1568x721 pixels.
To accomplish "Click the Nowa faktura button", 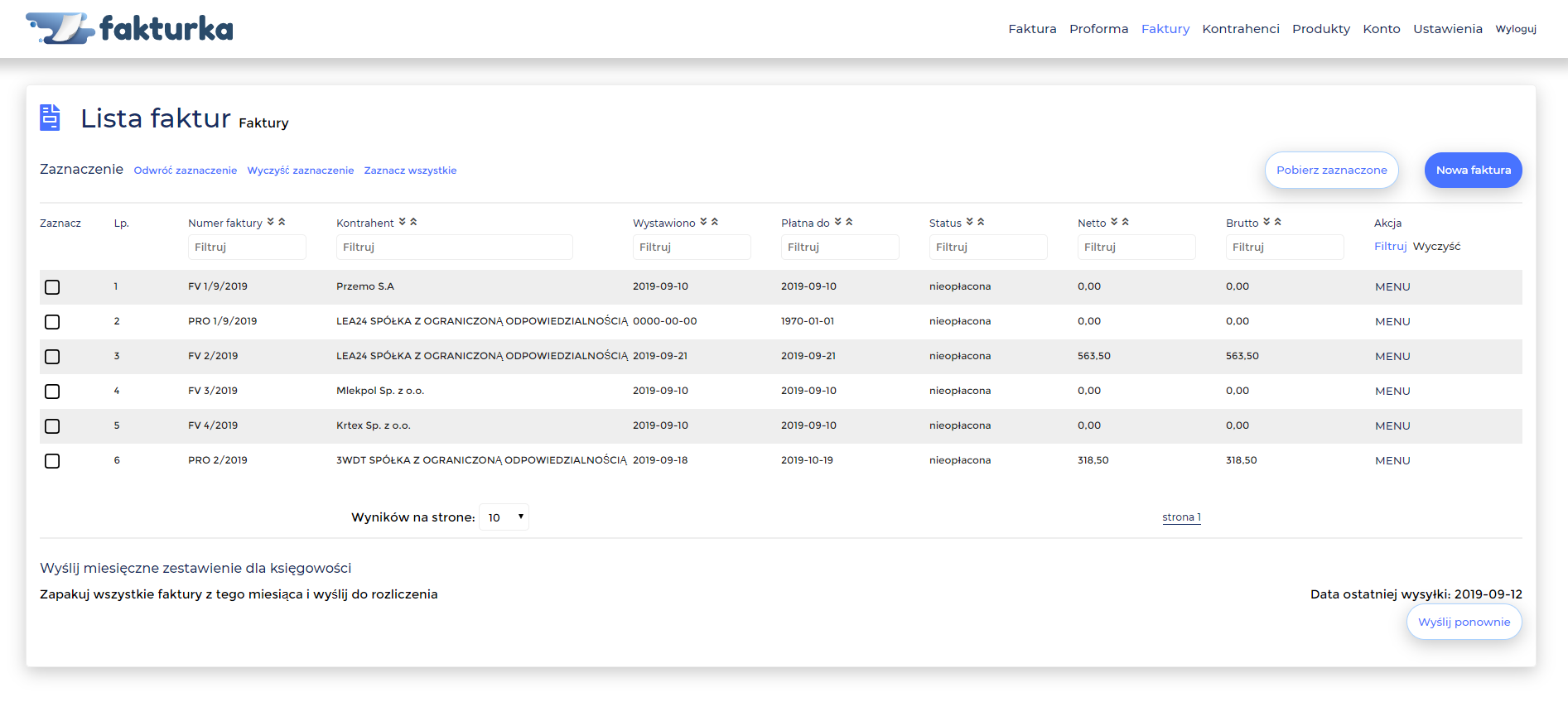I will click(x=1473, y=170).
